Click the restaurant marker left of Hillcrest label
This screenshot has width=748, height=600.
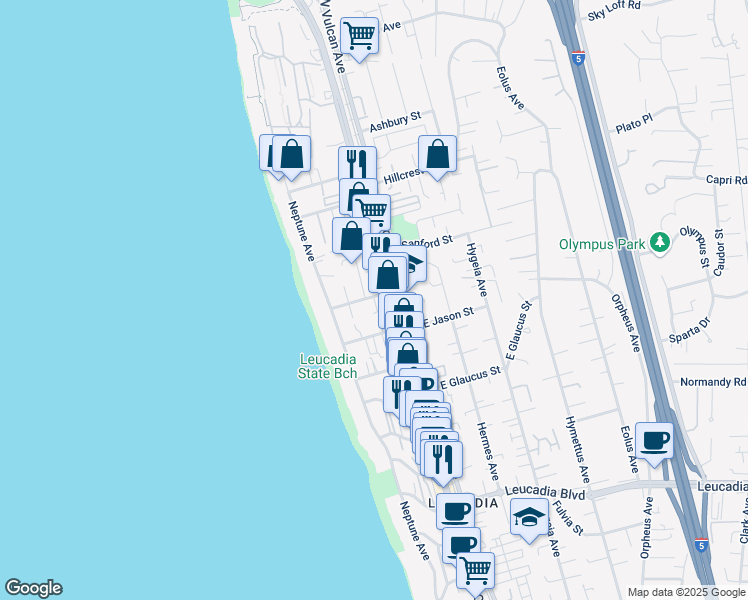(357, 162)
